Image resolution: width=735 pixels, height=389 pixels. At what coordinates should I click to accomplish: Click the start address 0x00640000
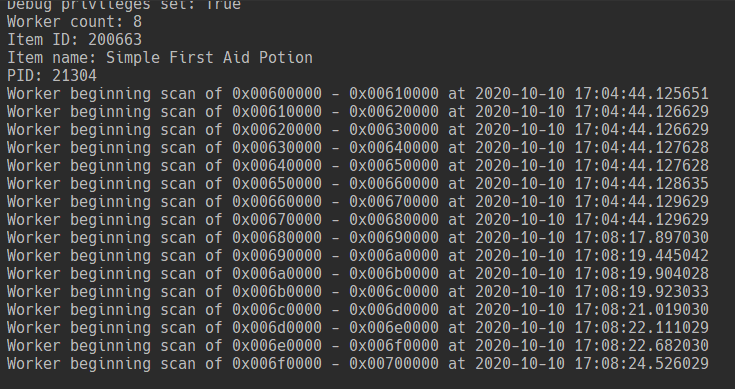point(277,166)
